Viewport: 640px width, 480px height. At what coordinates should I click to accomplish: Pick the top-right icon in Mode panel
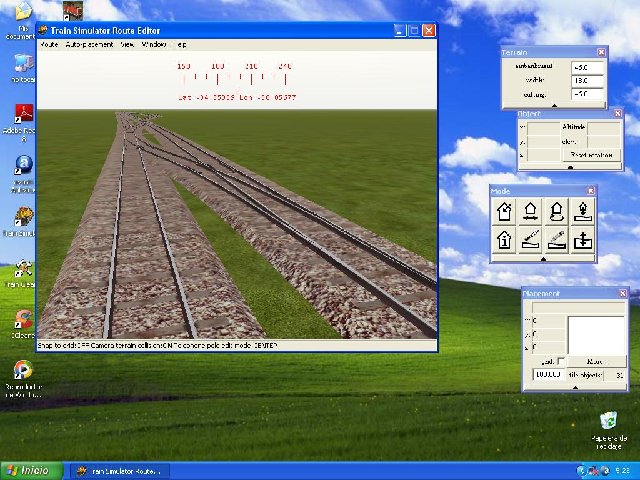point(583,210)
